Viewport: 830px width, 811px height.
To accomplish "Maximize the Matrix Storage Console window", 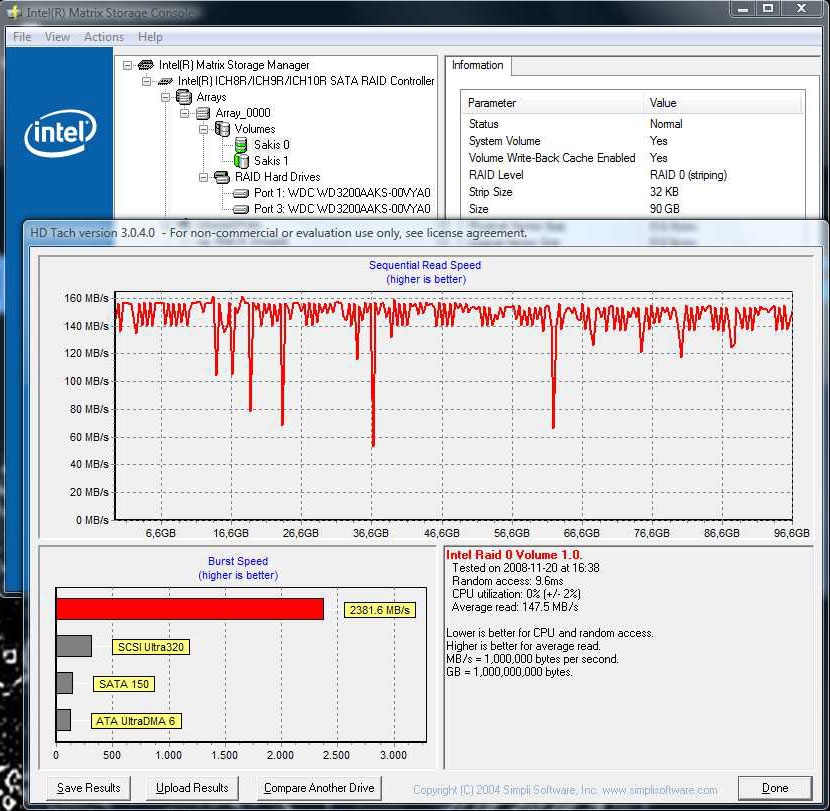I will (x=768, y=9).
